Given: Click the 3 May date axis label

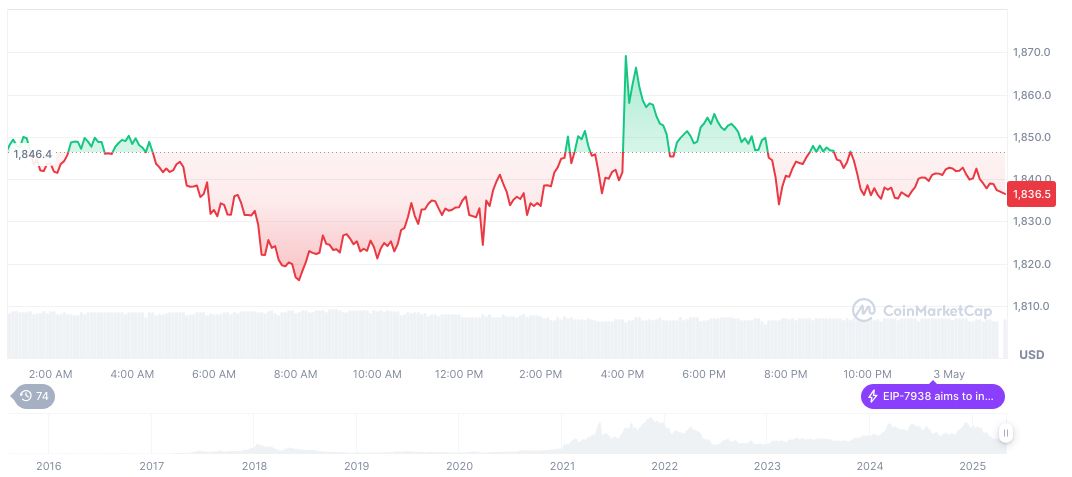Looking at the screenshot, I should pyautogui.click(x=949, y=374).
